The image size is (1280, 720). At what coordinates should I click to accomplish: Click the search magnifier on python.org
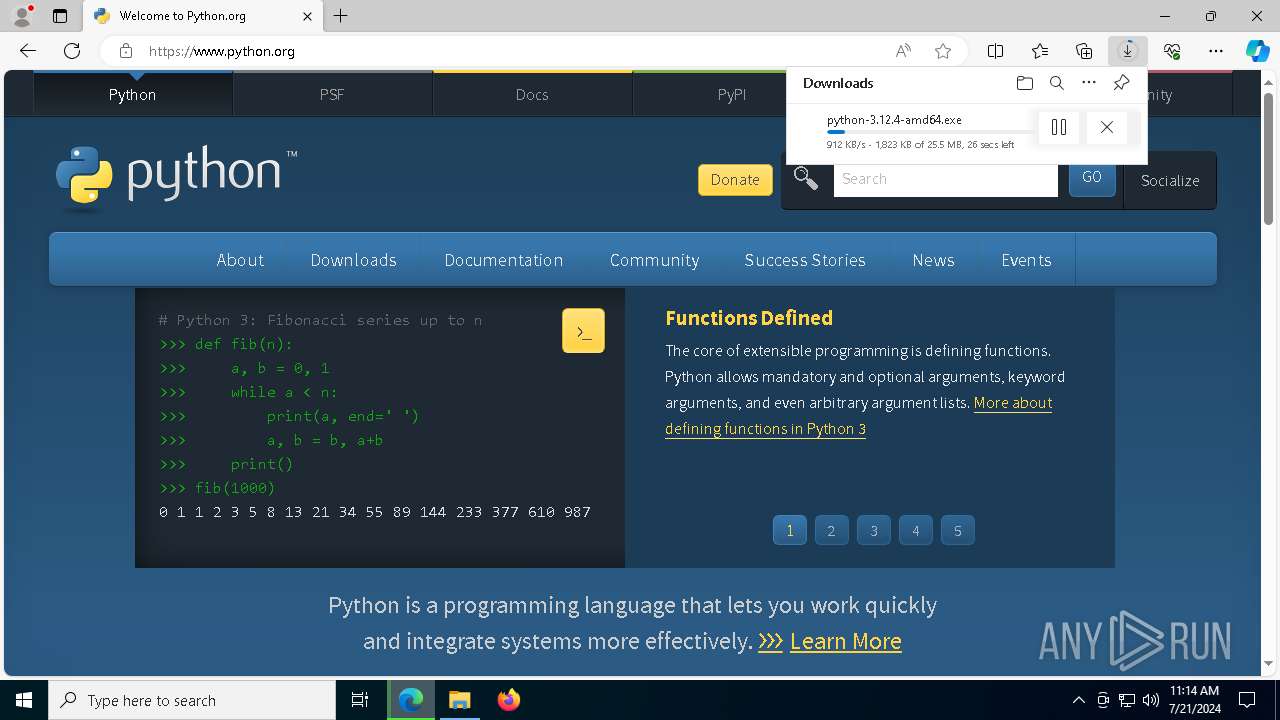tap(806, 179)
